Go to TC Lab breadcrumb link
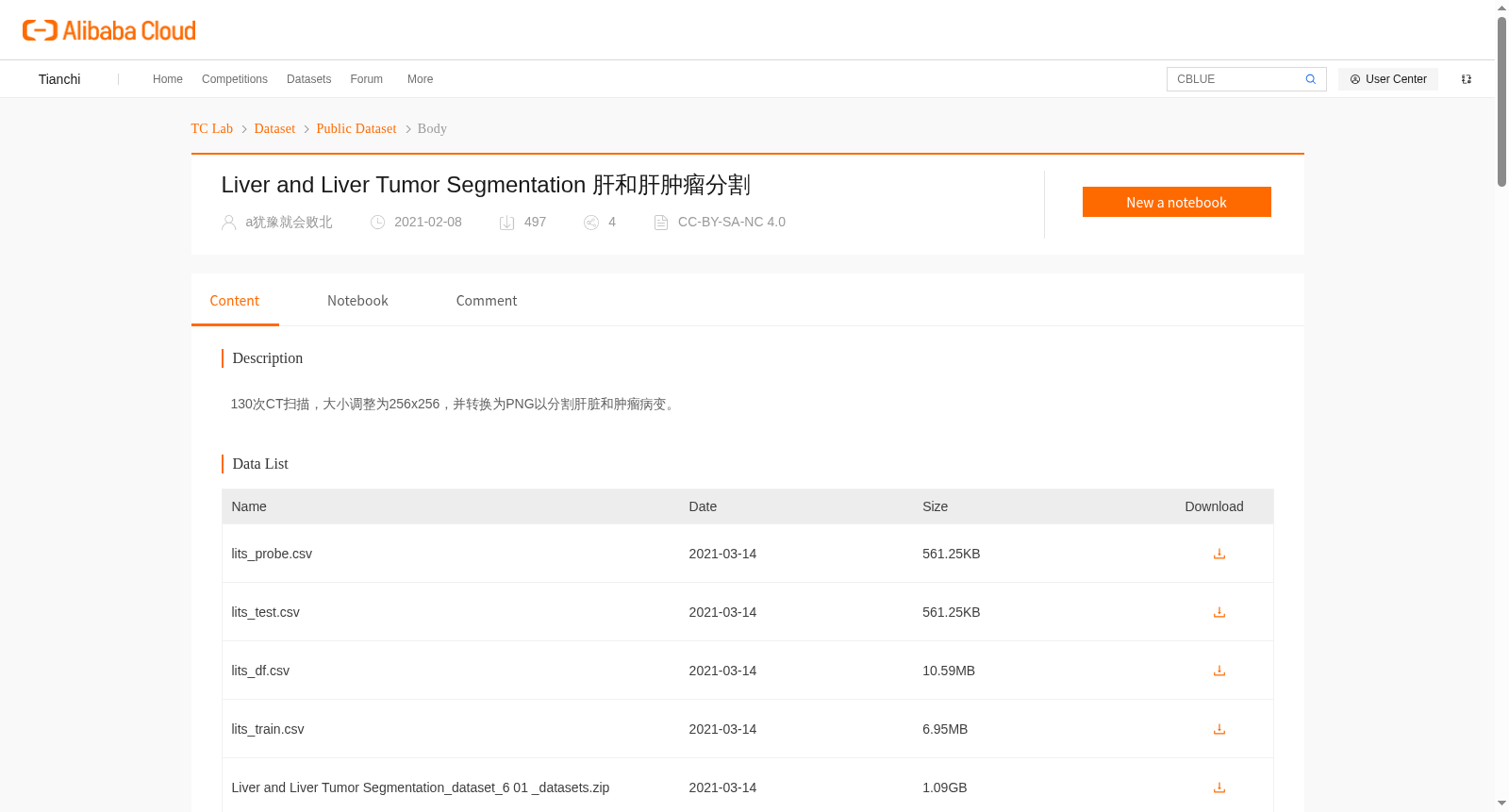Screen dimensions: 1509x812 click(212, 128)
